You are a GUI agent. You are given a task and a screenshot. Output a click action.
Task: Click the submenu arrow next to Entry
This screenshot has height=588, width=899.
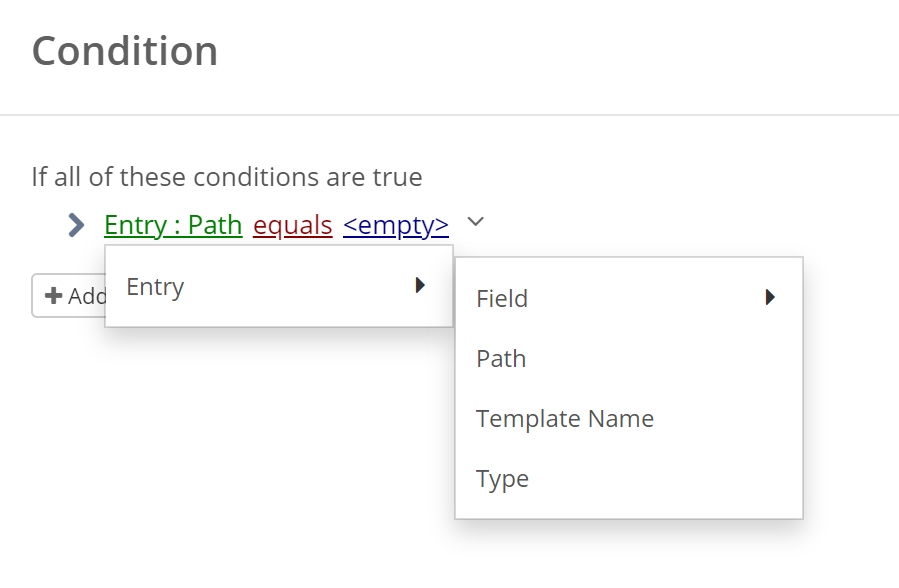[x=420, y=285]
